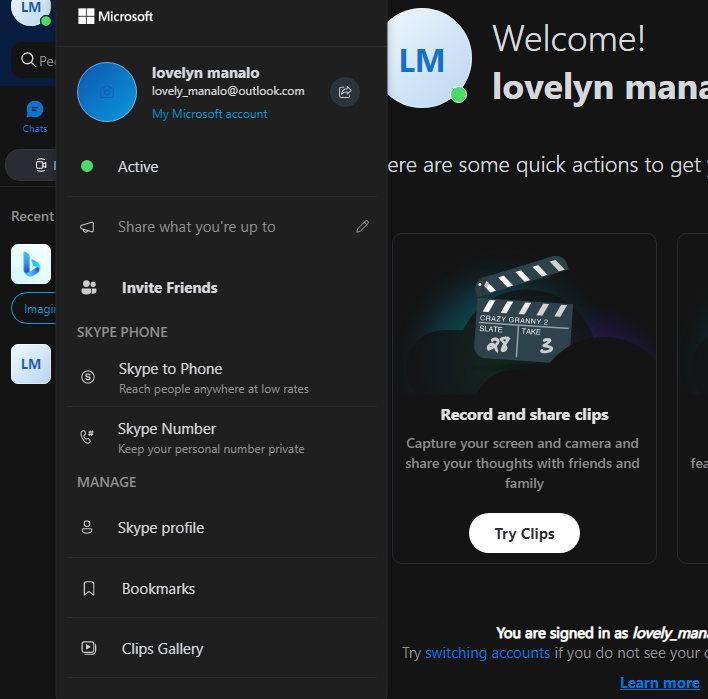This screenshot has height=699, width=708.
Task: Click the megaphone mood icon
Action: [x=88, y=227]
